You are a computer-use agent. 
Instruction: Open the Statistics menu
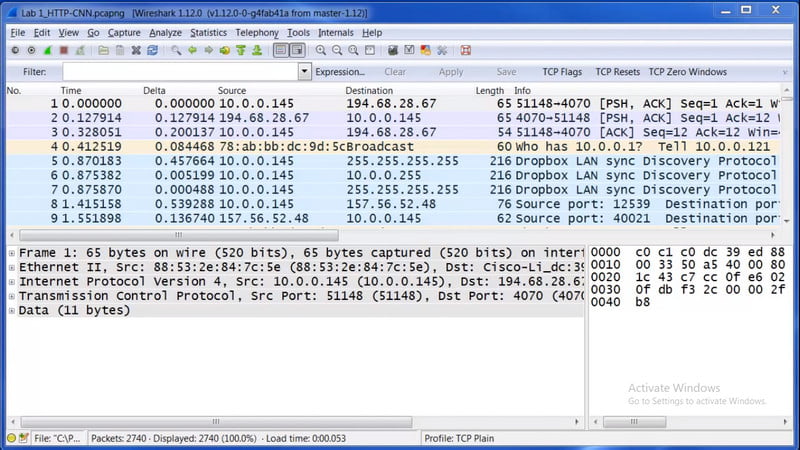click(208, 33)
